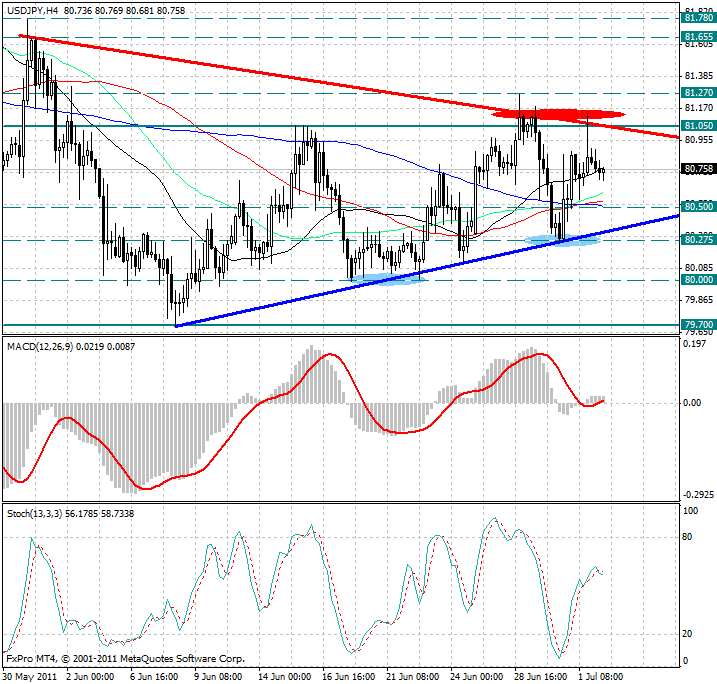Click the 79.700 support level label

698,325
